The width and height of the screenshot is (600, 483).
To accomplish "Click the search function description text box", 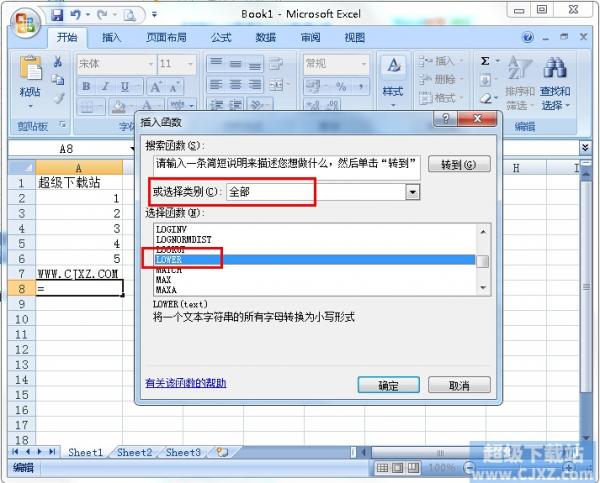I will click(x=287, y=164).
